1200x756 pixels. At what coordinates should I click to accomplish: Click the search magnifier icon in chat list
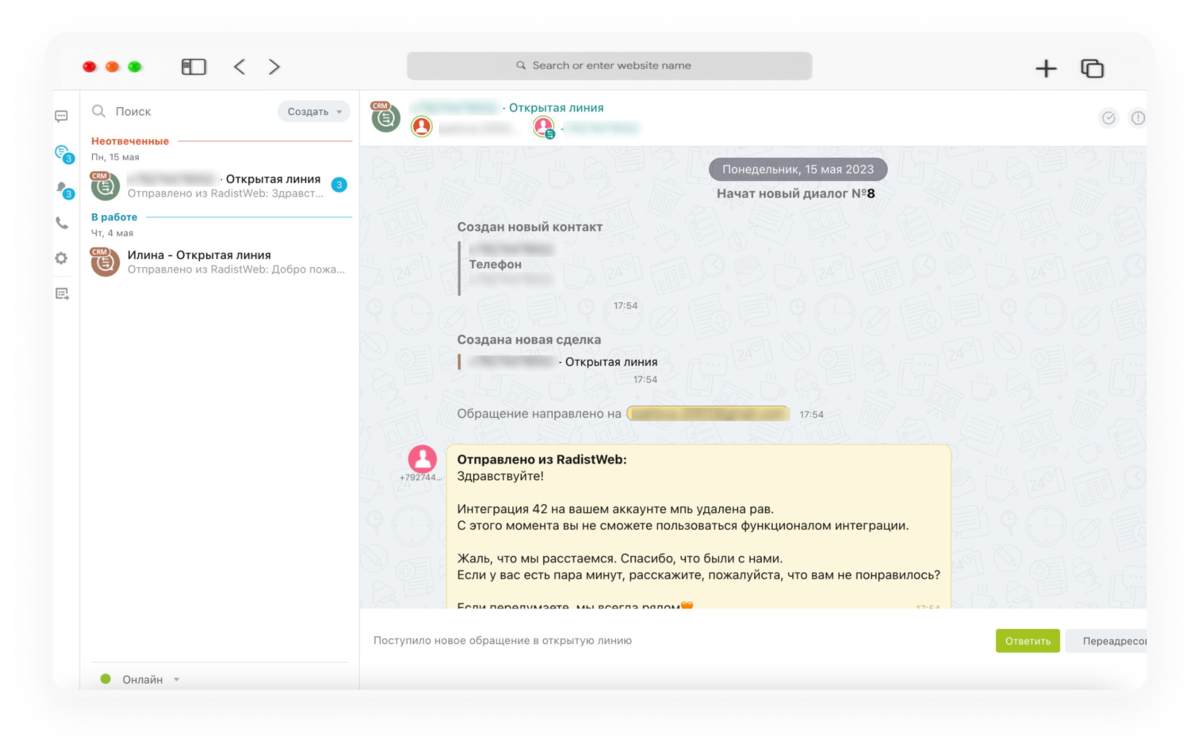99,112
